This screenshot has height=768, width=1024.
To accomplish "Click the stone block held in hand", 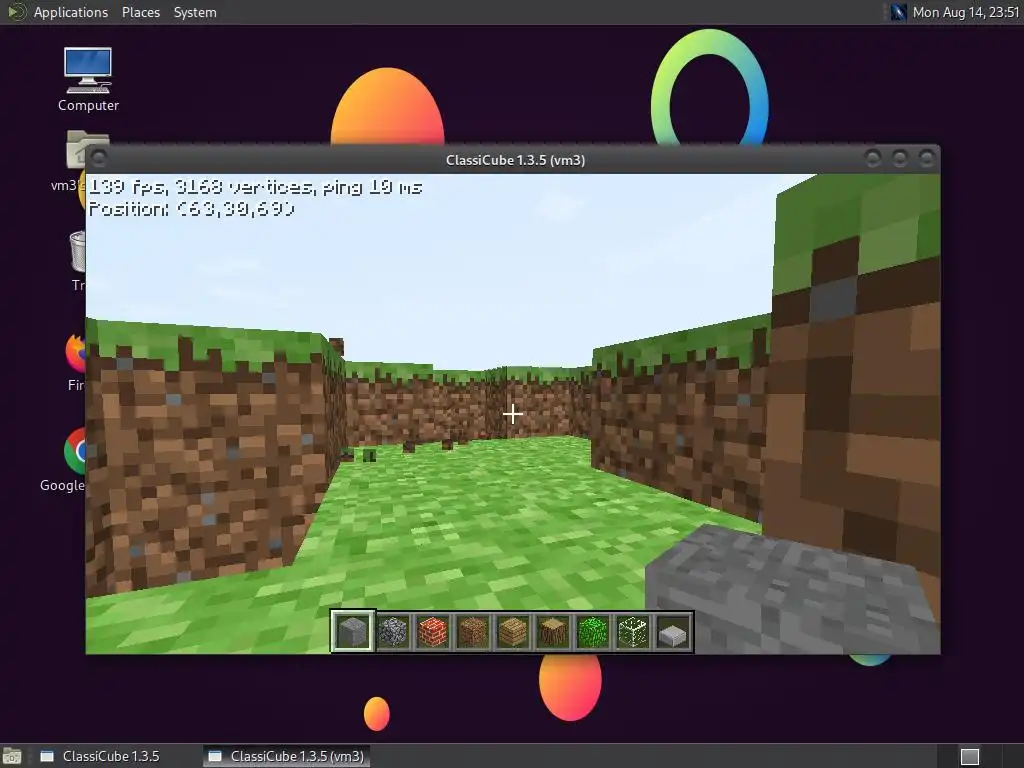I will point(792,588).
